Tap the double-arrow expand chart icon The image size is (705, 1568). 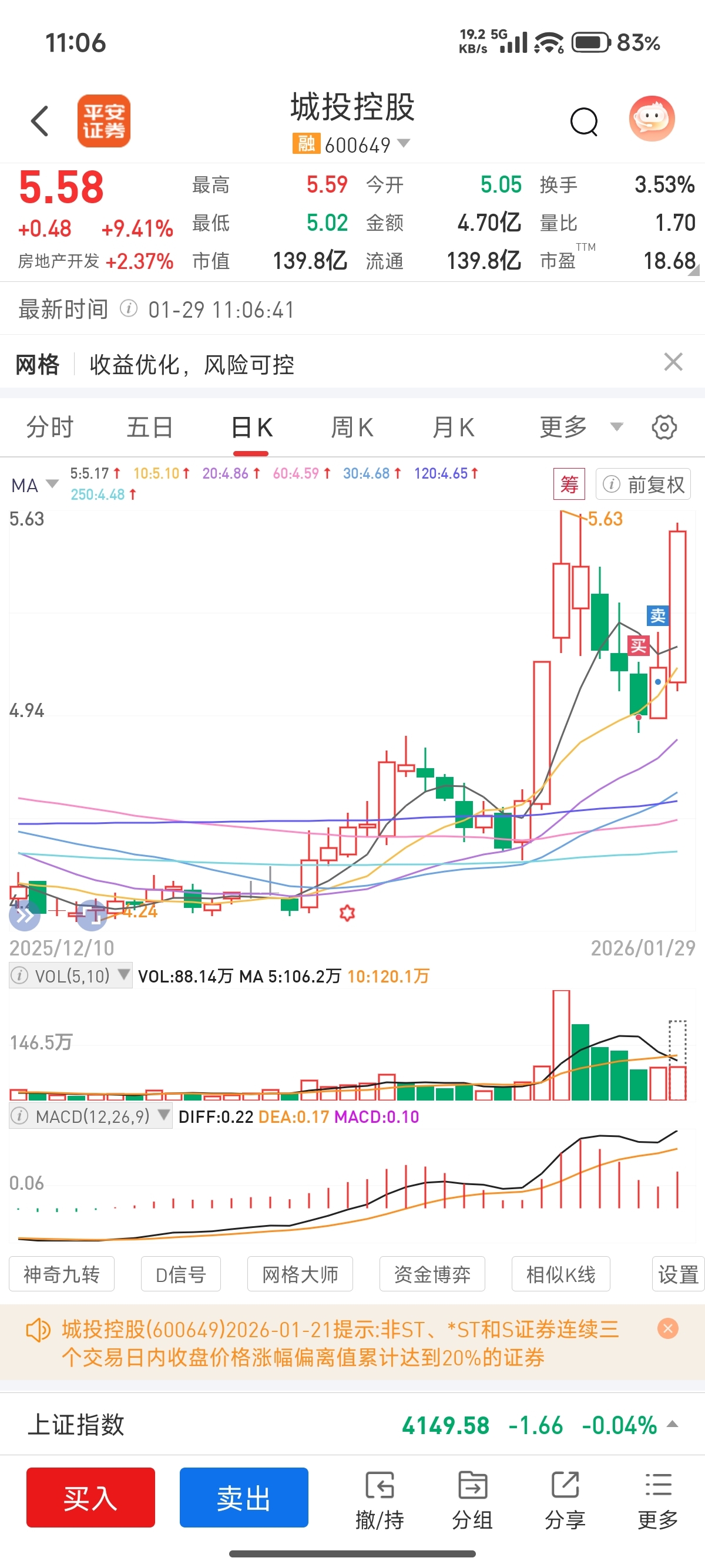[25, 916]
